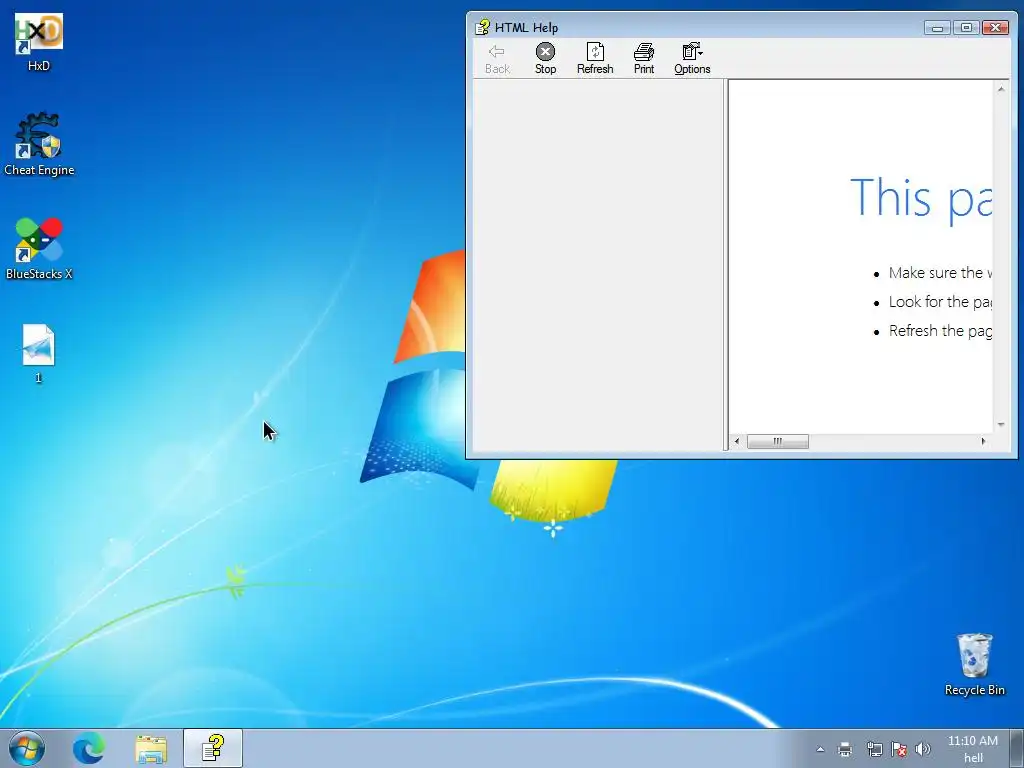This screenshot has height=768, width=1024.
Task: Select the Recycle Bin icon
Action: coord(974,664)
